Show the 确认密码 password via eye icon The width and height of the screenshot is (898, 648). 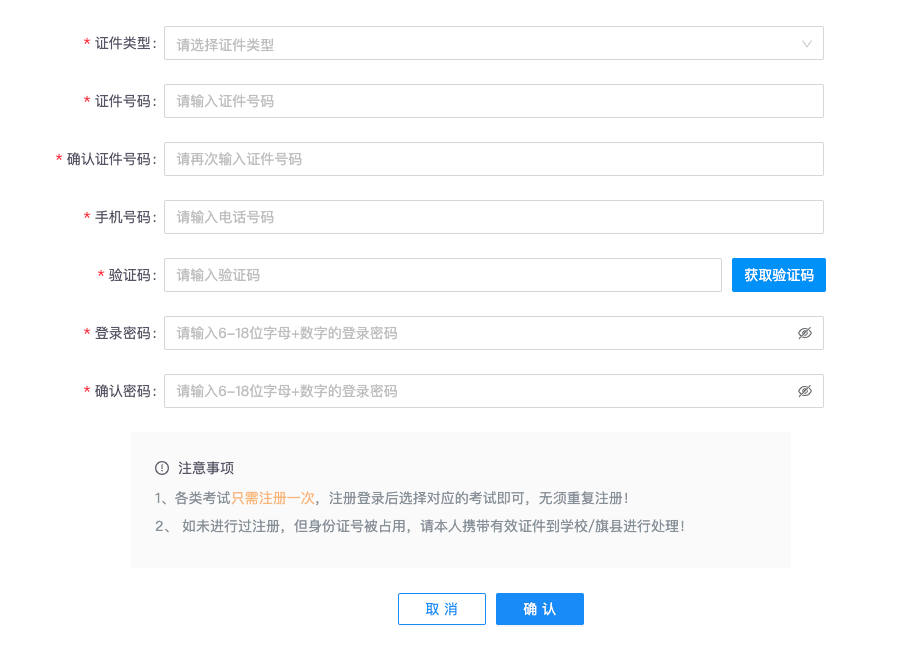(804, 391)
